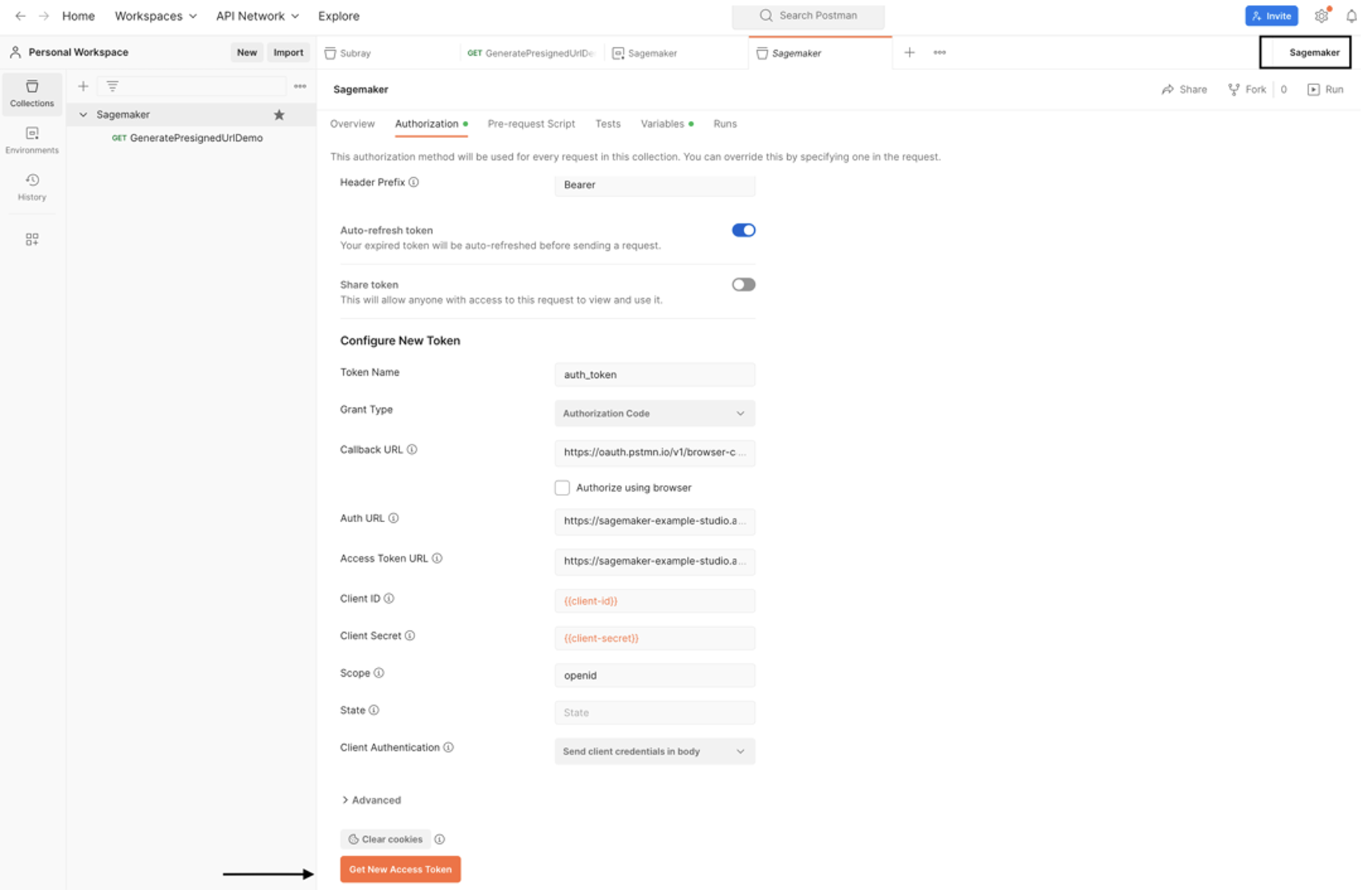Image resolution: width=1364 pixels, height=896 pixels.
Task: Click the plus icon to open new tab
Action: point(909,53)
